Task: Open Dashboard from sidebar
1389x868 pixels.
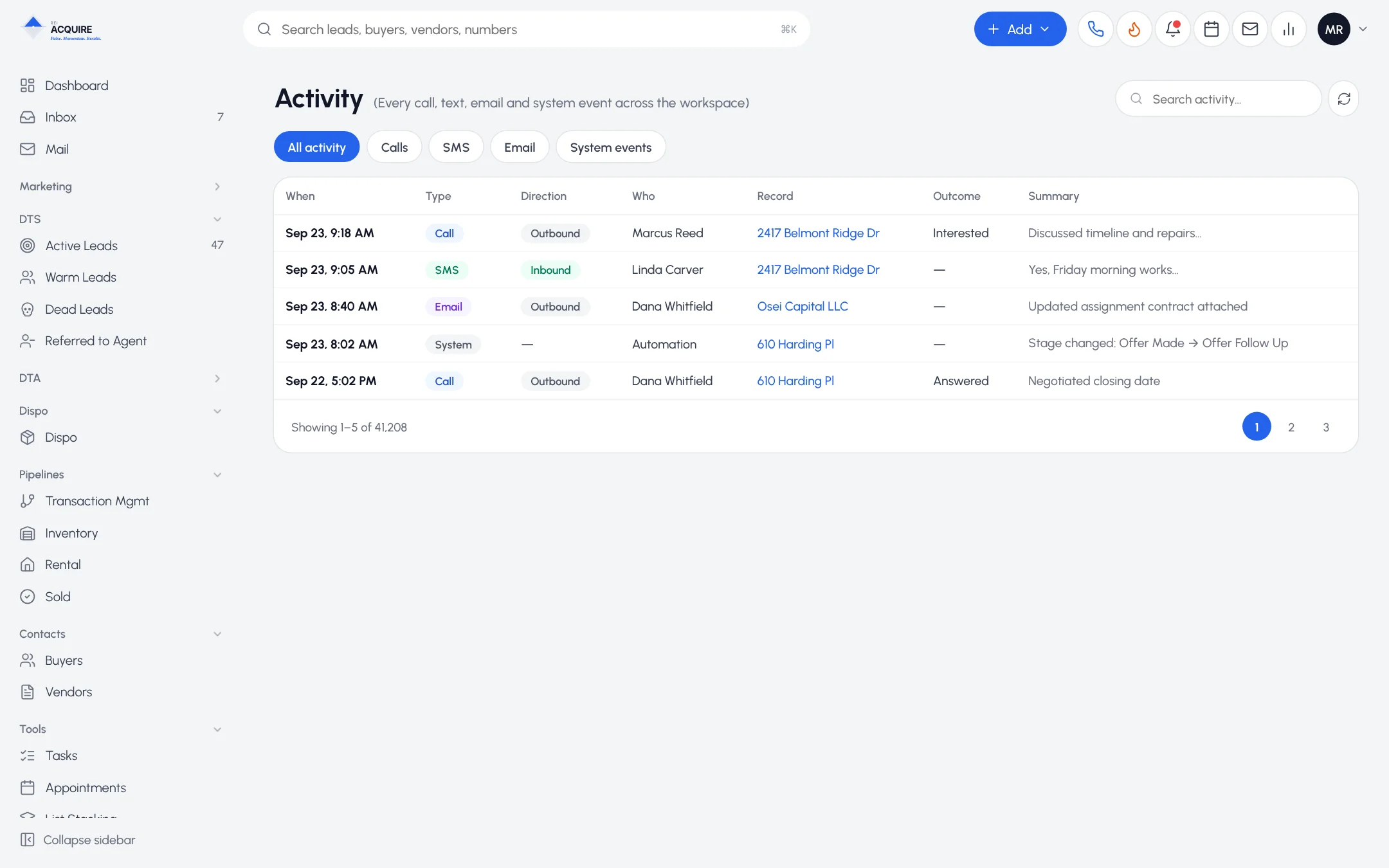Action: click(120, 86)
